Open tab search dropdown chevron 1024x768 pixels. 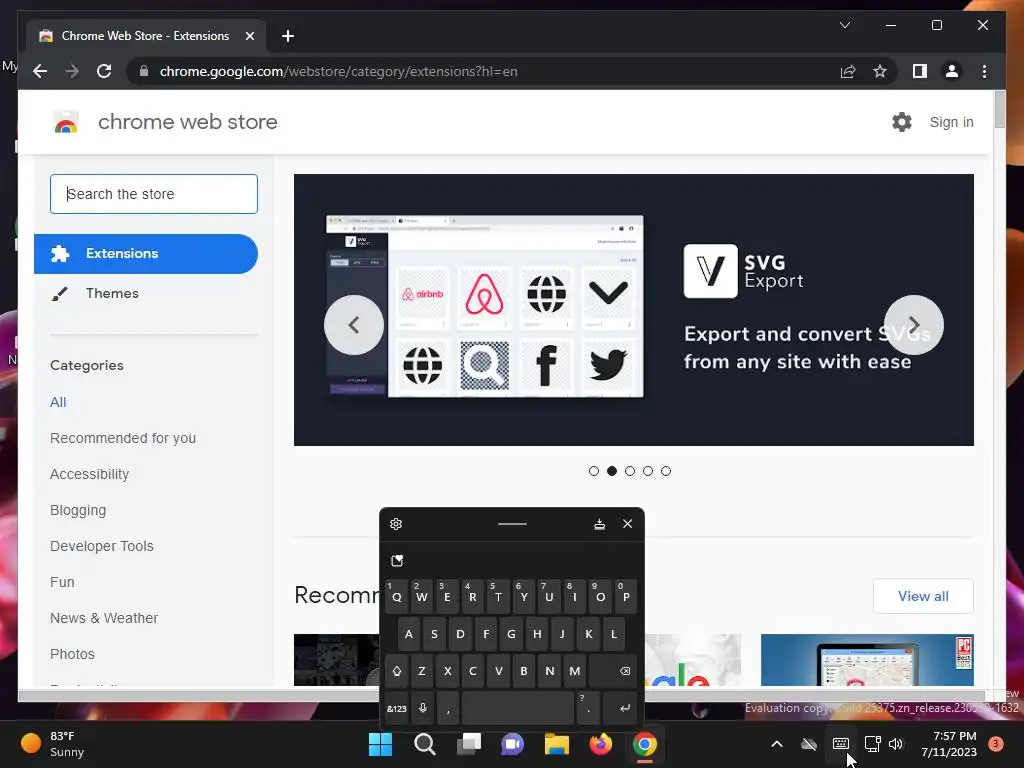click(844, 25)
